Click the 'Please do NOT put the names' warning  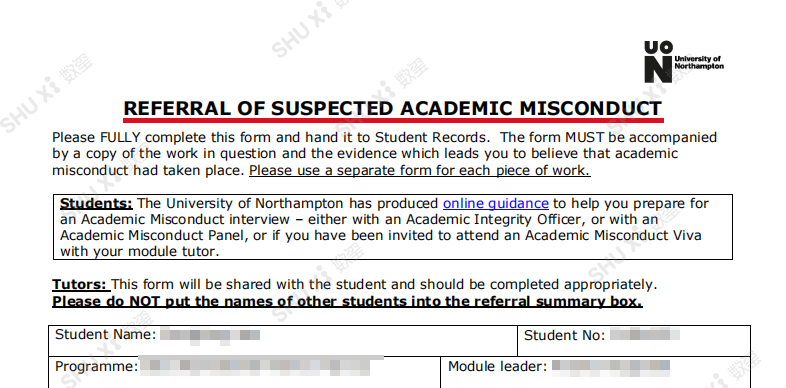[347, 302]
